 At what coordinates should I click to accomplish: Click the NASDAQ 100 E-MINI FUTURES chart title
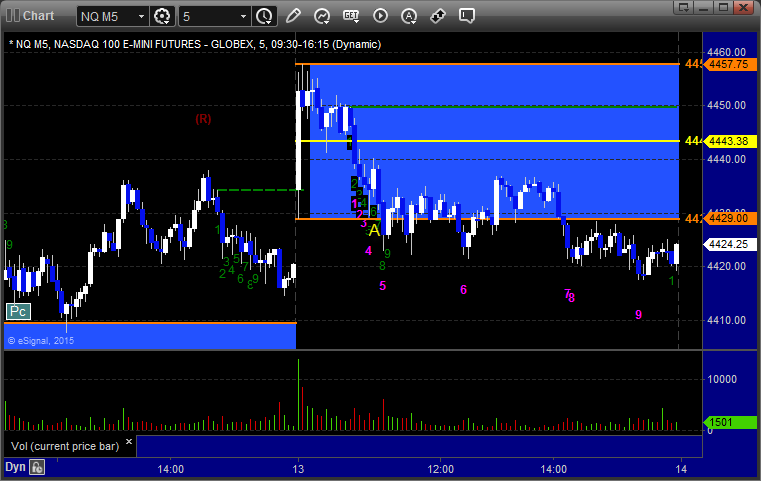tap(195, 44)
